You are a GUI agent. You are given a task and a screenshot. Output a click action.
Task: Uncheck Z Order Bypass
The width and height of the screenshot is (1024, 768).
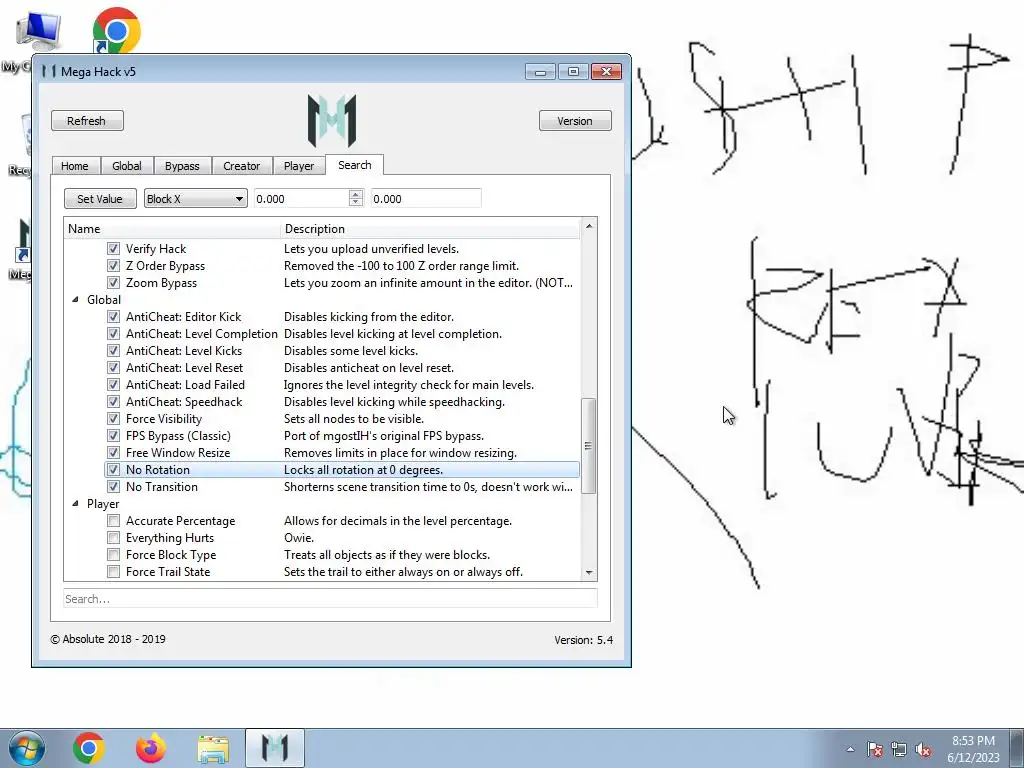pyautogui.click(x=114, y=266)
